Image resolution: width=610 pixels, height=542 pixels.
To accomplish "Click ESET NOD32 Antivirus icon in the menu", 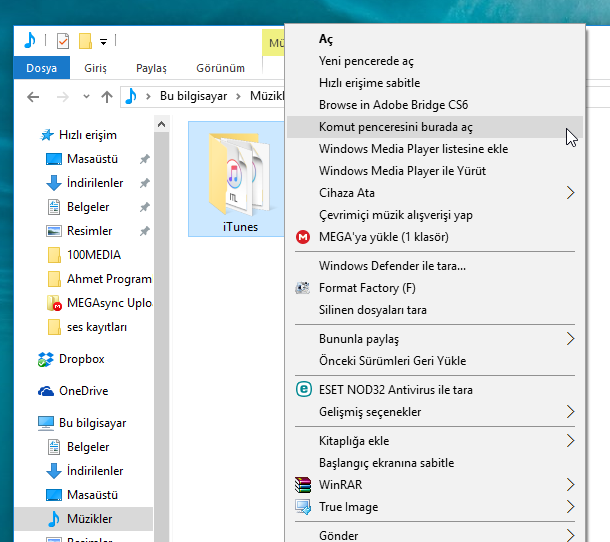I will click(303, 389).
